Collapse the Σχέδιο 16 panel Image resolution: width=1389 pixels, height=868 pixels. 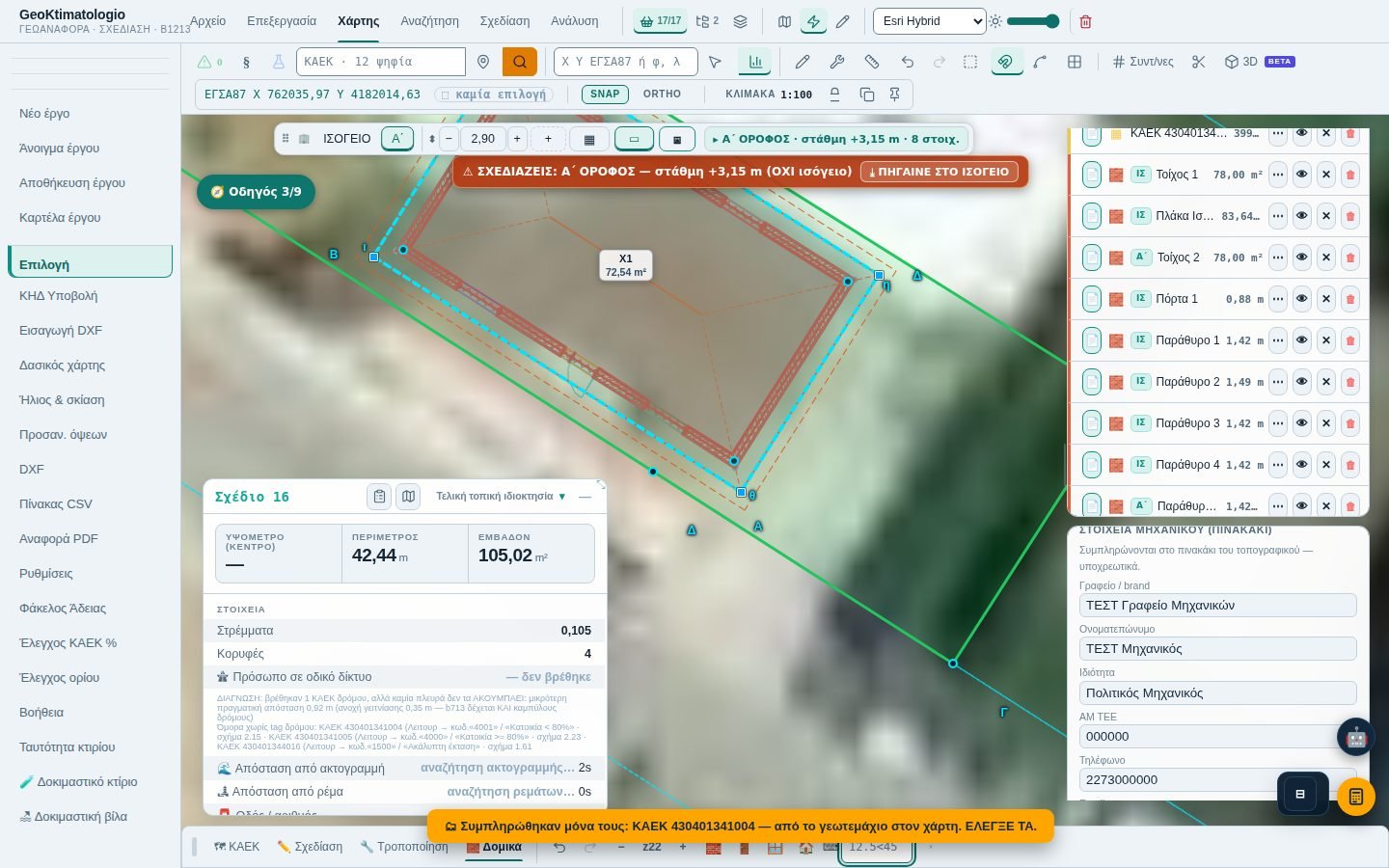(x=585, y=497)
